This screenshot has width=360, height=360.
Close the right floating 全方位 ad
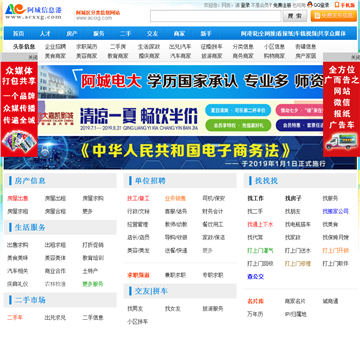(355, 58)
